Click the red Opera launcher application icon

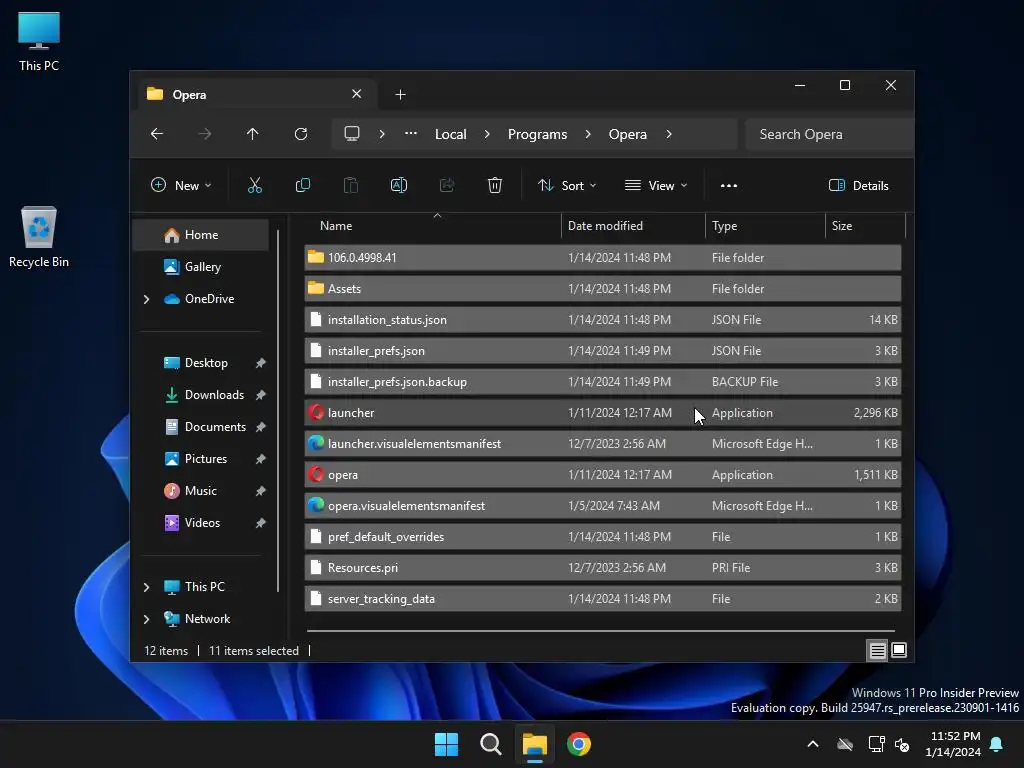coord(316,412)
